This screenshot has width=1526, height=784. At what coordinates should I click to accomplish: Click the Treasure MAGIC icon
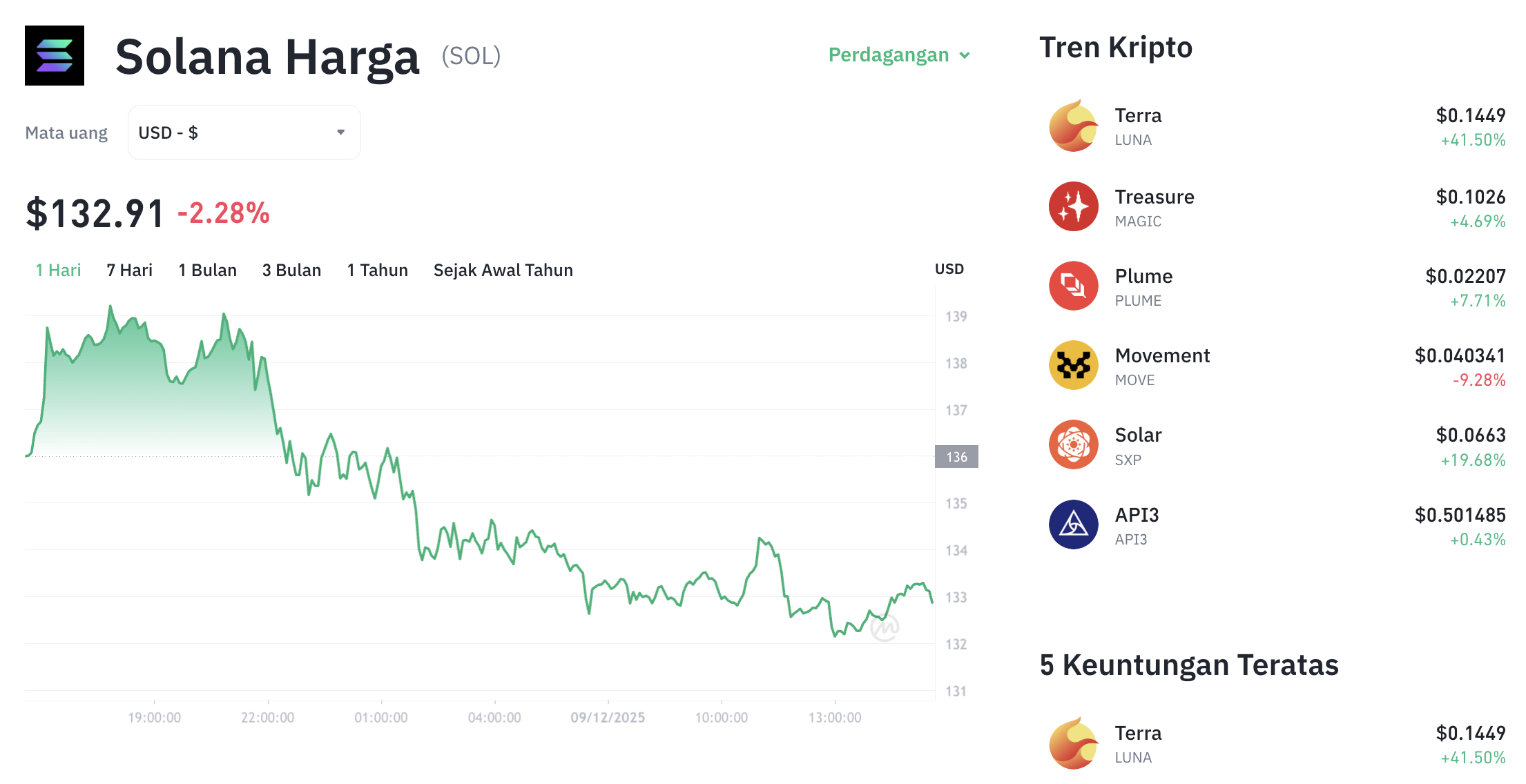tap(1073, 206)
